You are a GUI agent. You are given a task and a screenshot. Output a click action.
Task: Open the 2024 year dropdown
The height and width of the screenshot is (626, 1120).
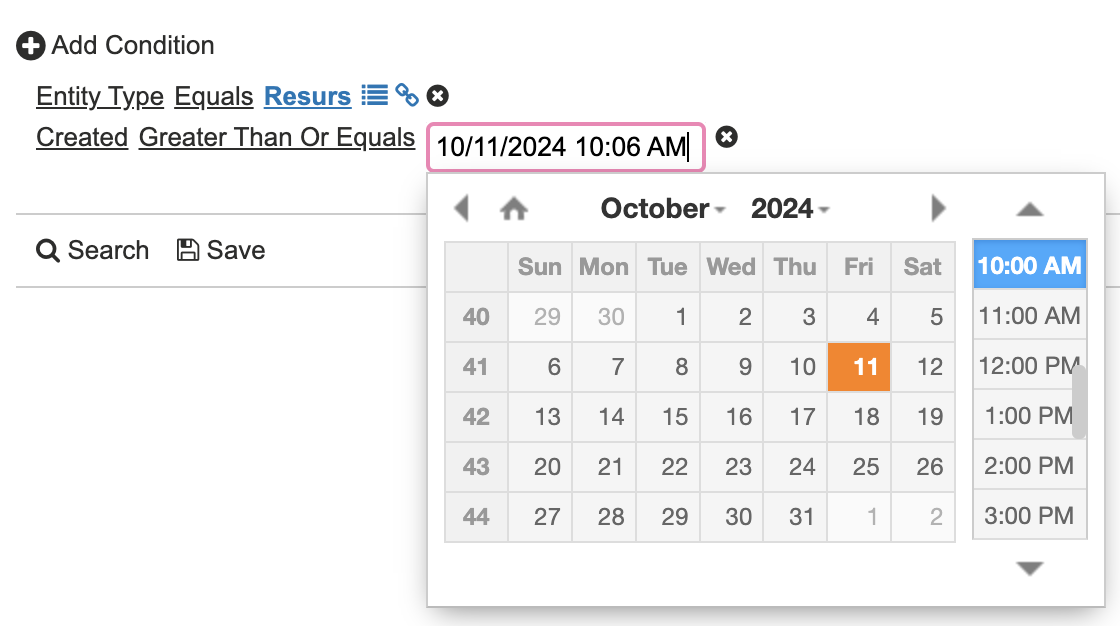[x=790, y=209]
